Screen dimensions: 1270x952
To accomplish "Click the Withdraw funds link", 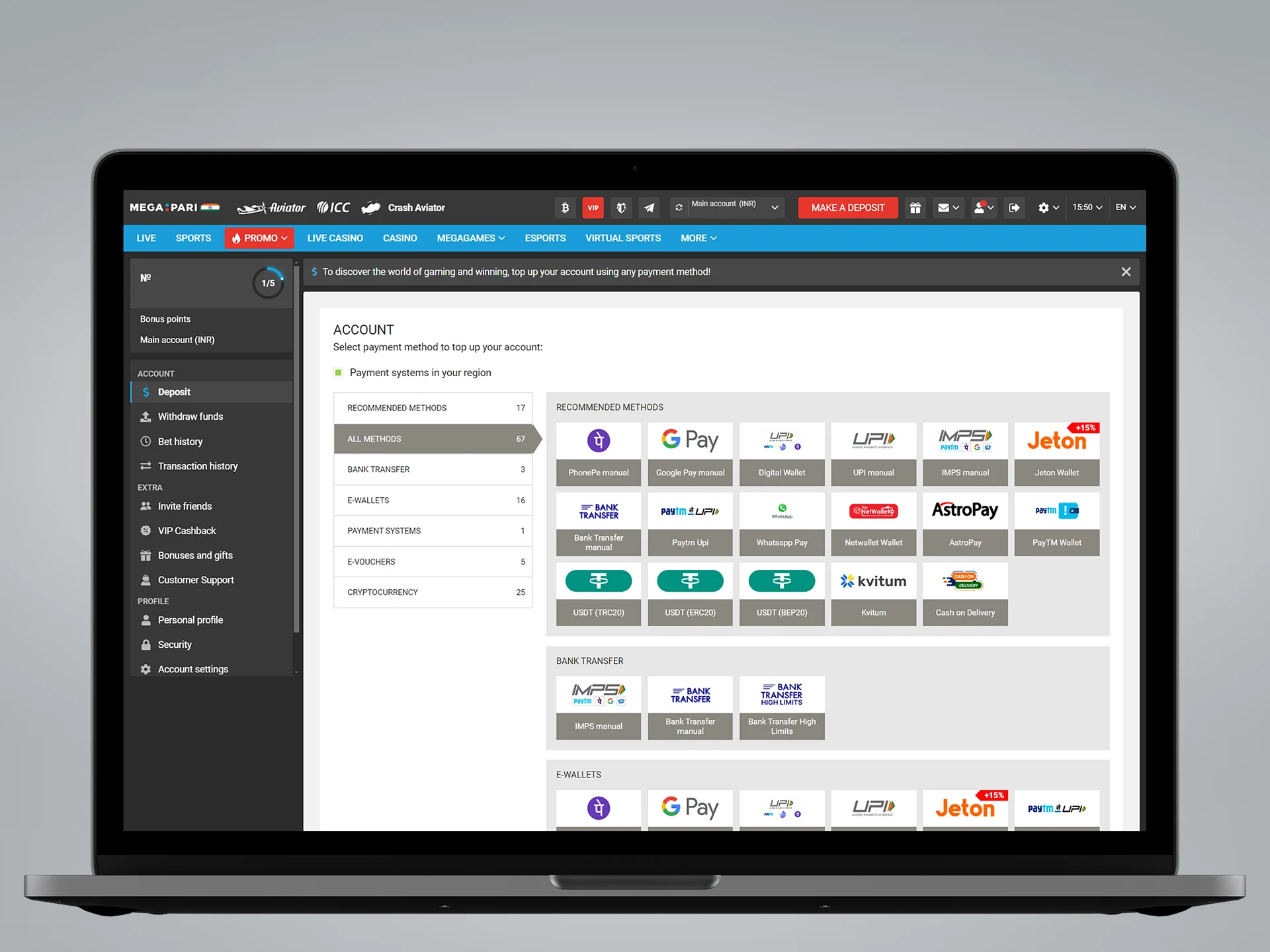I will tap(192, 416).
